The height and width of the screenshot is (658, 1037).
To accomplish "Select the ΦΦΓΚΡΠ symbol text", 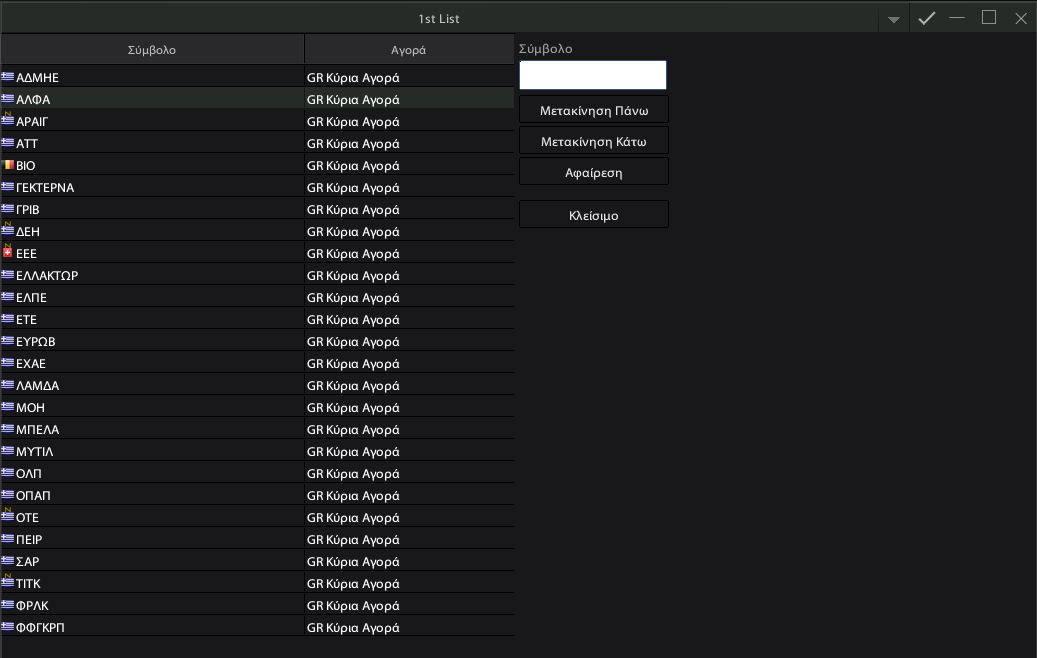I will 40,628.
